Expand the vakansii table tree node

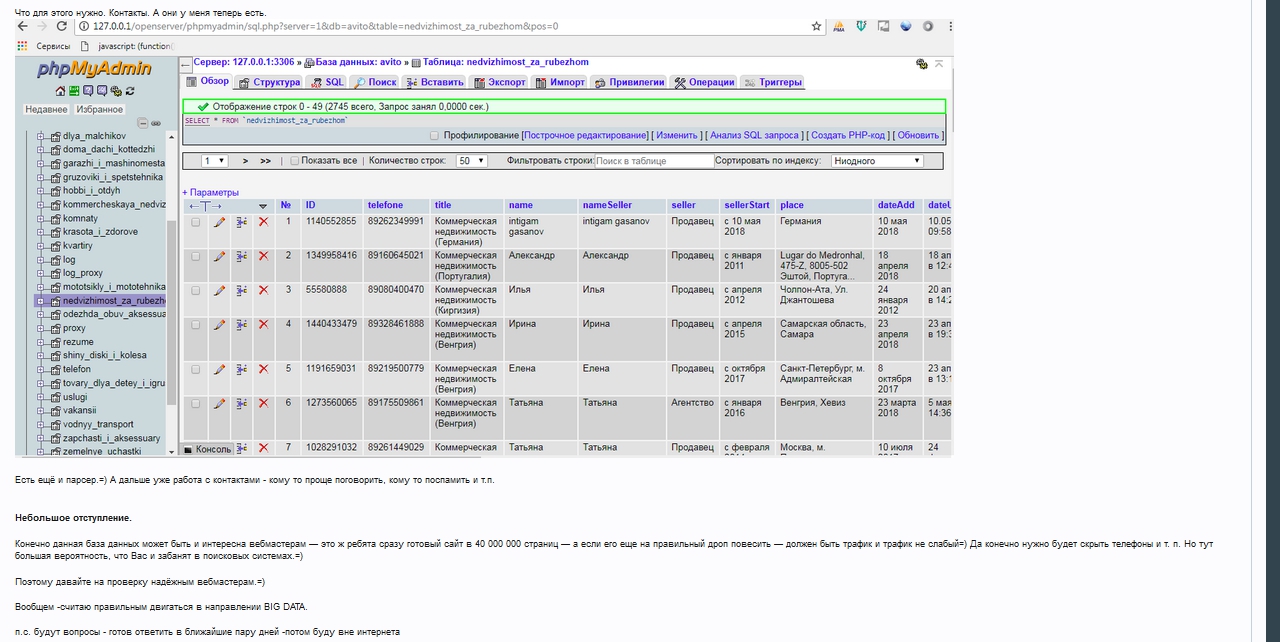pyautogui.click(x=42, y=410)
